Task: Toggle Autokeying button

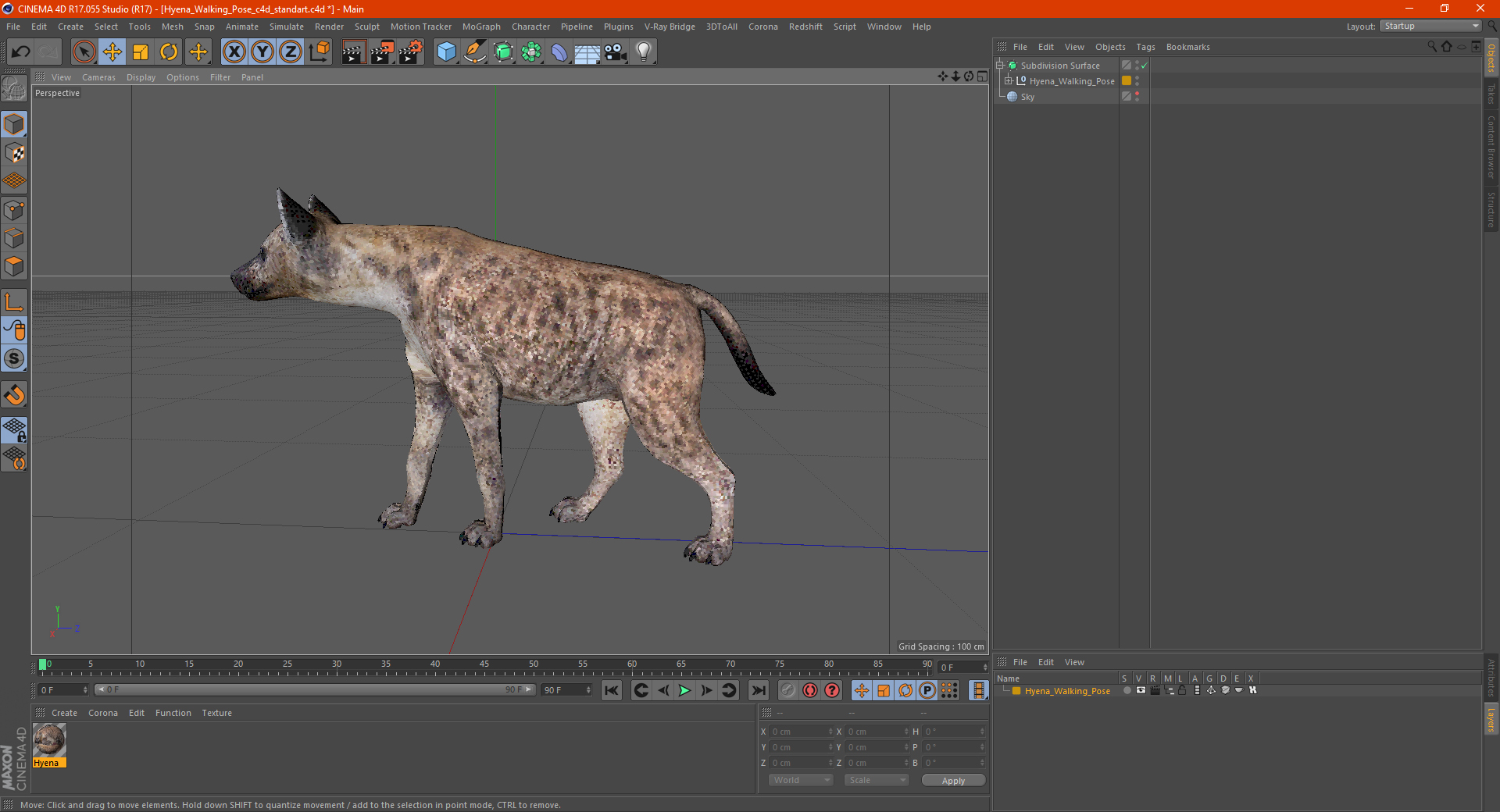Action: [810, 690]
